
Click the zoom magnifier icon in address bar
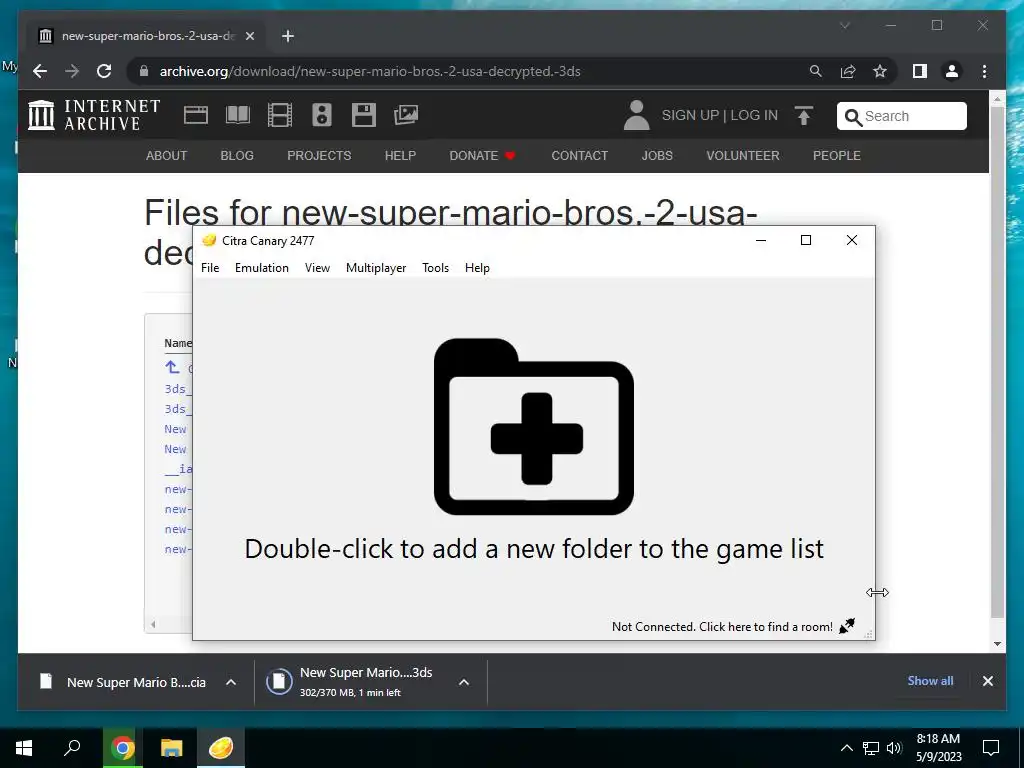(x=816, y=71)
